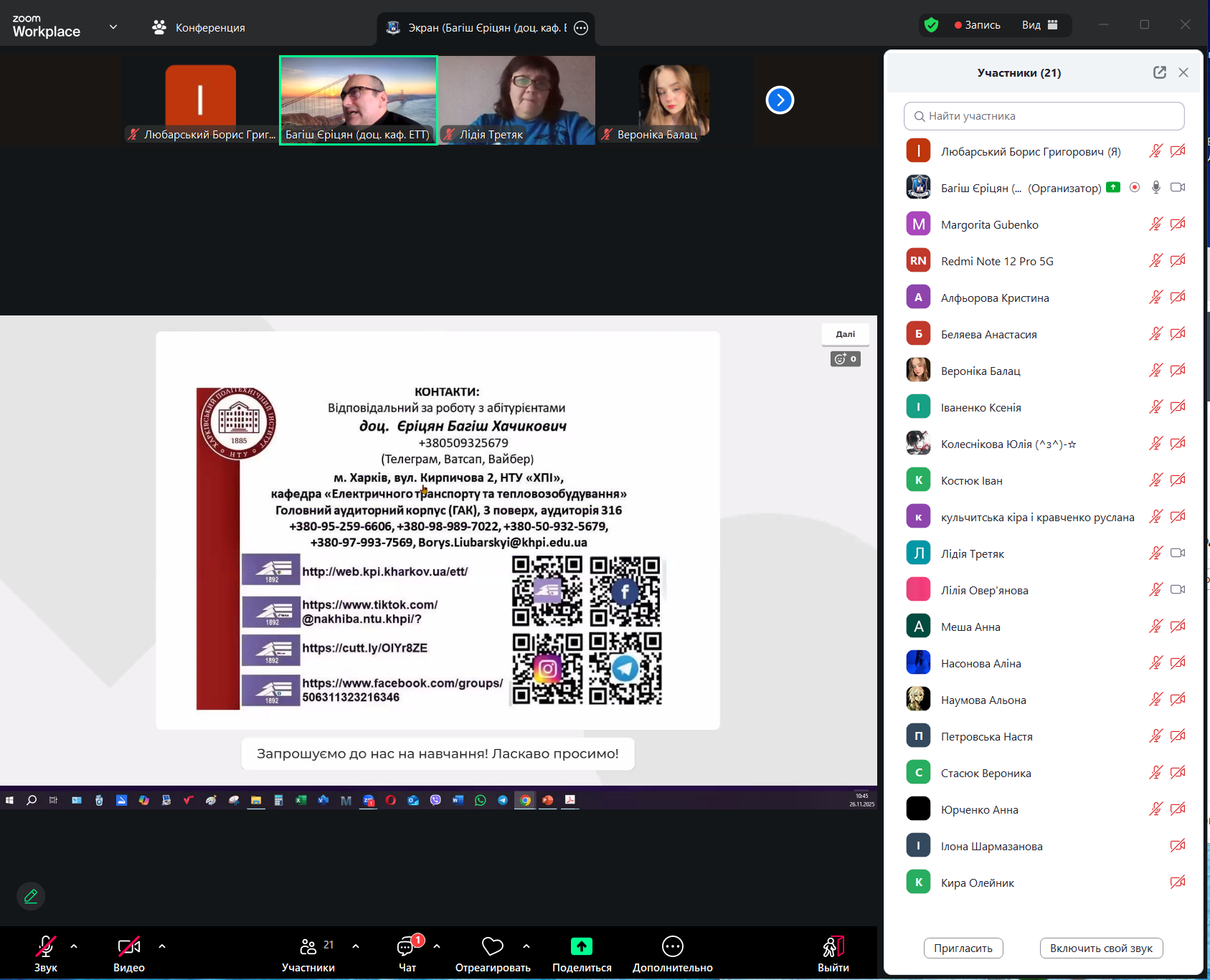The image size is (1210, 980).
Task: Expand video options arrow next to Видео
Action: click(x=162, y=946)
